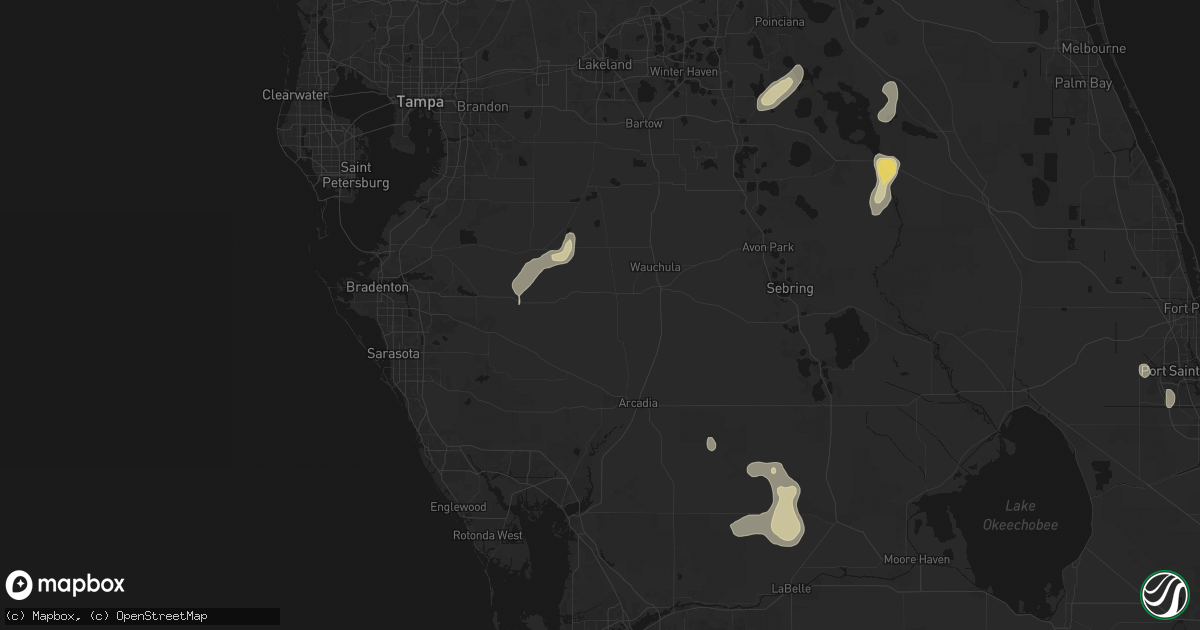Image resolution: width=1200 pixels, height=630 pixels.
Task: Click the Avon Park label
Action: (x=768, y=247)
